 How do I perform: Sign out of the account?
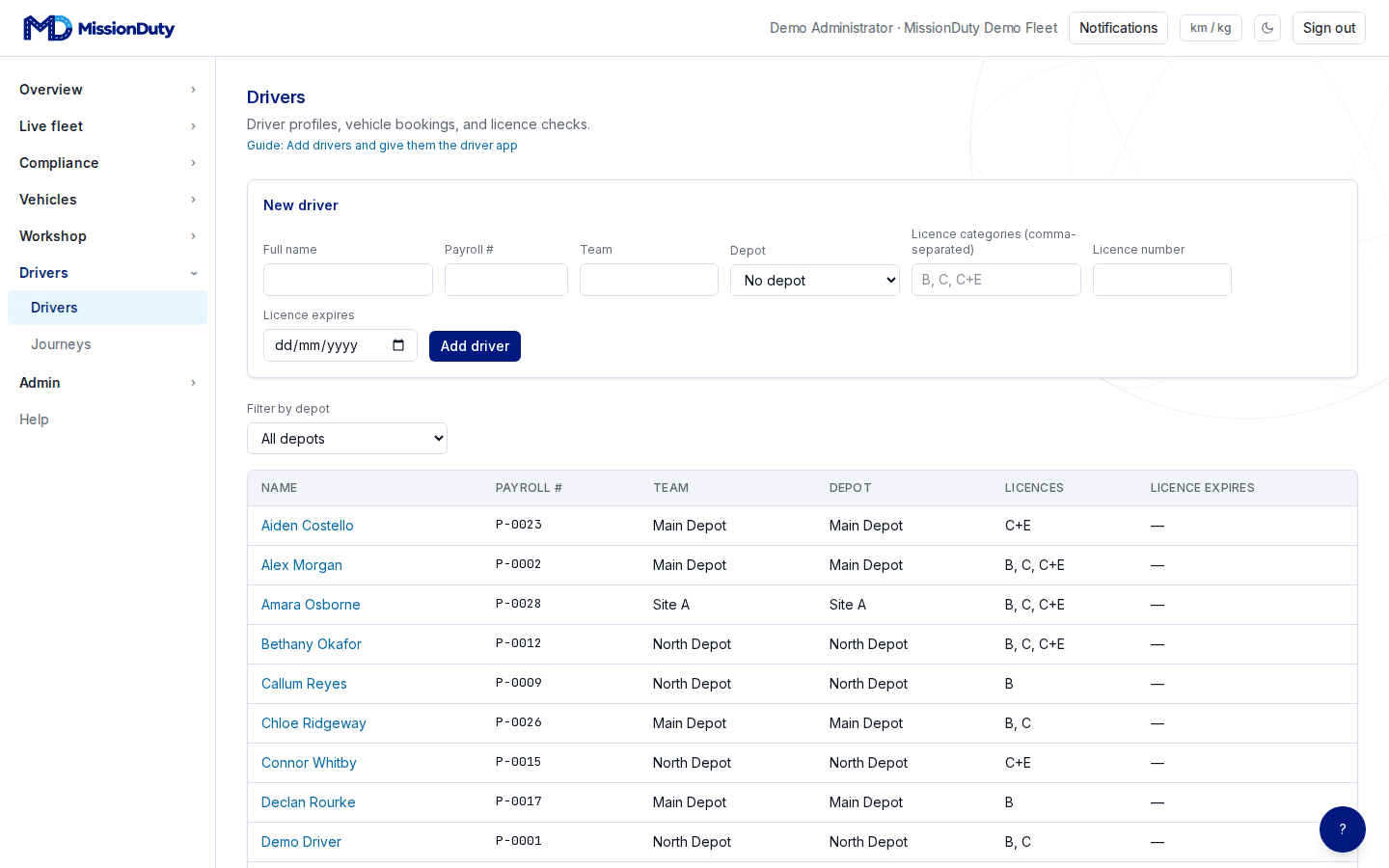(1329, 28)
